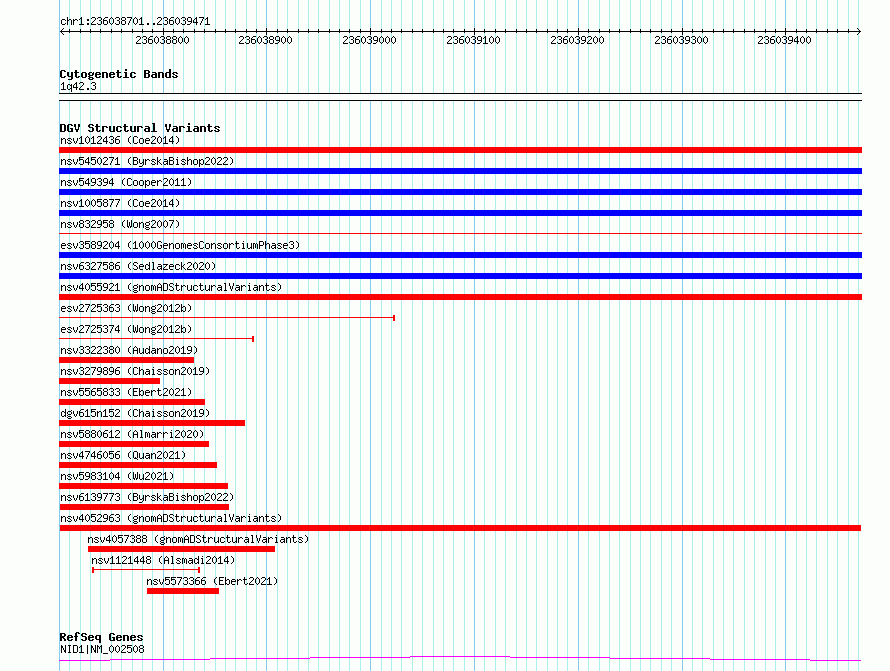
Task: Click ruler position 236039100
Action: [x=473, y=40]
